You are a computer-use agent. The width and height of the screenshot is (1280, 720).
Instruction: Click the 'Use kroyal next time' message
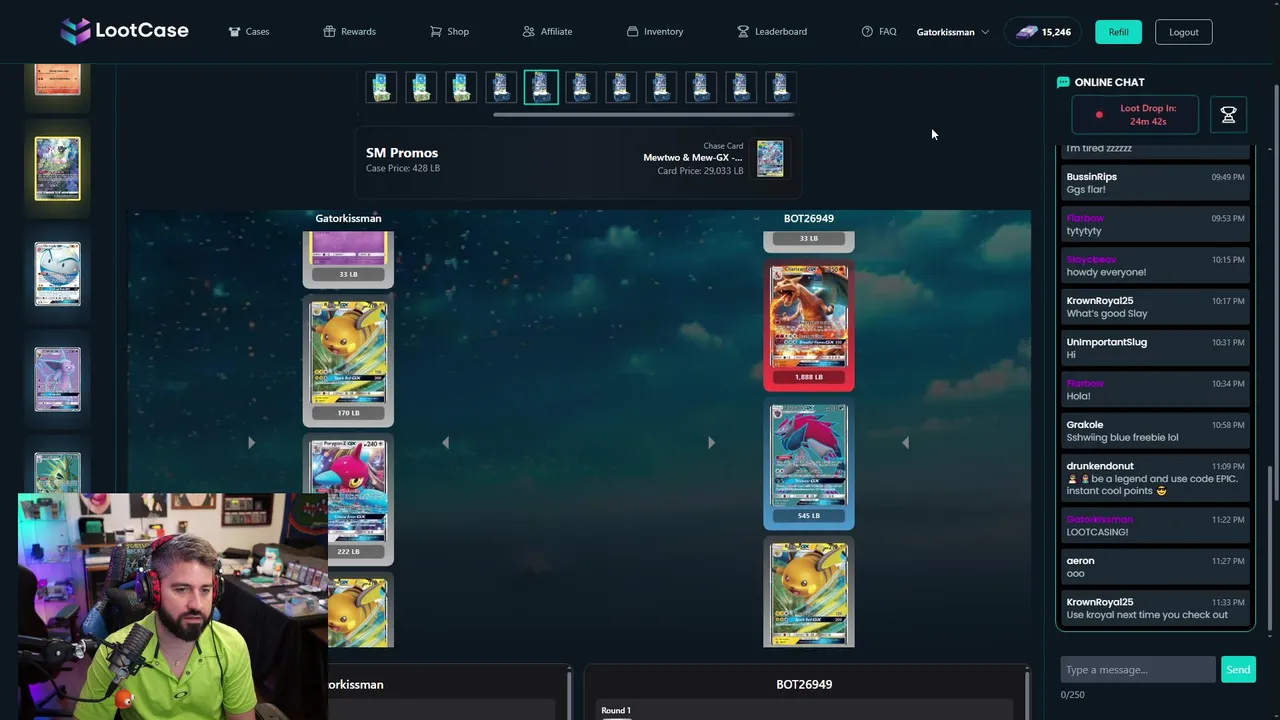click(1155, 609)
